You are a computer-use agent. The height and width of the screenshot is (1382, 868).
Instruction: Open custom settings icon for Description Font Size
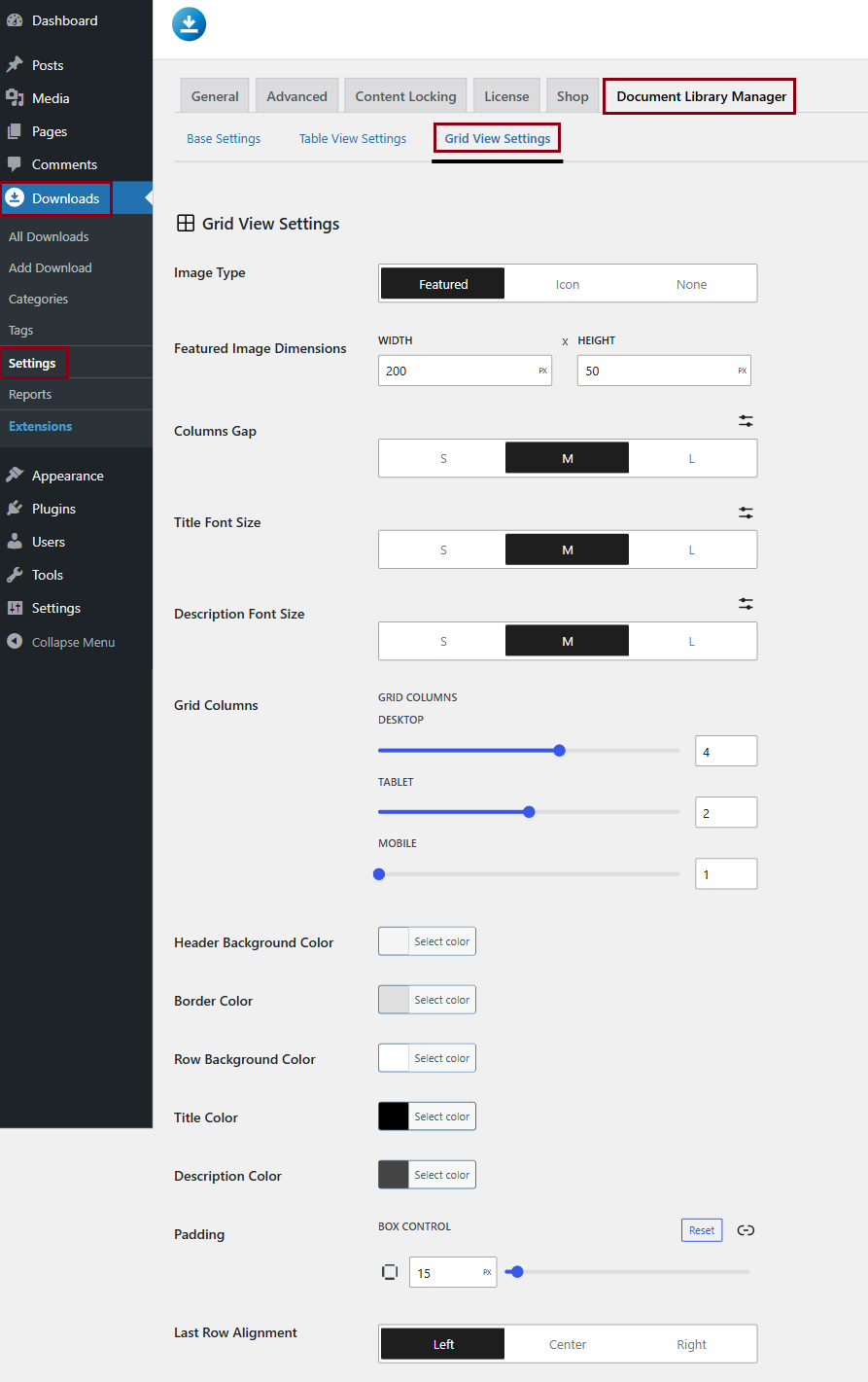click(x=746, y=604)
